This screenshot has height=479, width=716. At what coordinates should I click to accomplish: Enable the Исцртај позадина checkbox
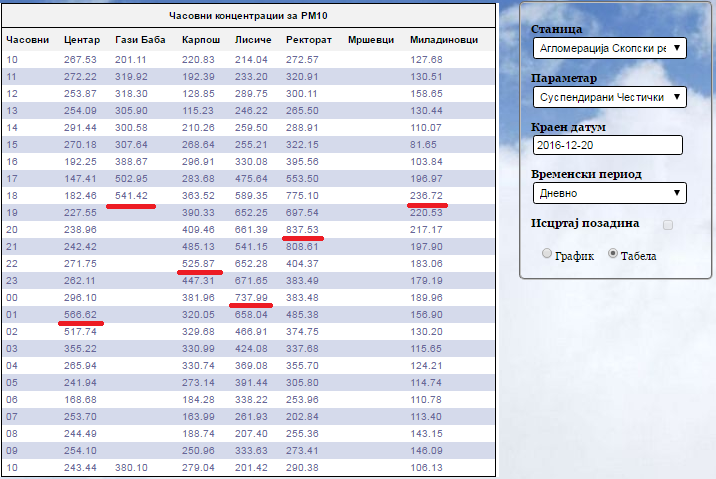point(668,225)
